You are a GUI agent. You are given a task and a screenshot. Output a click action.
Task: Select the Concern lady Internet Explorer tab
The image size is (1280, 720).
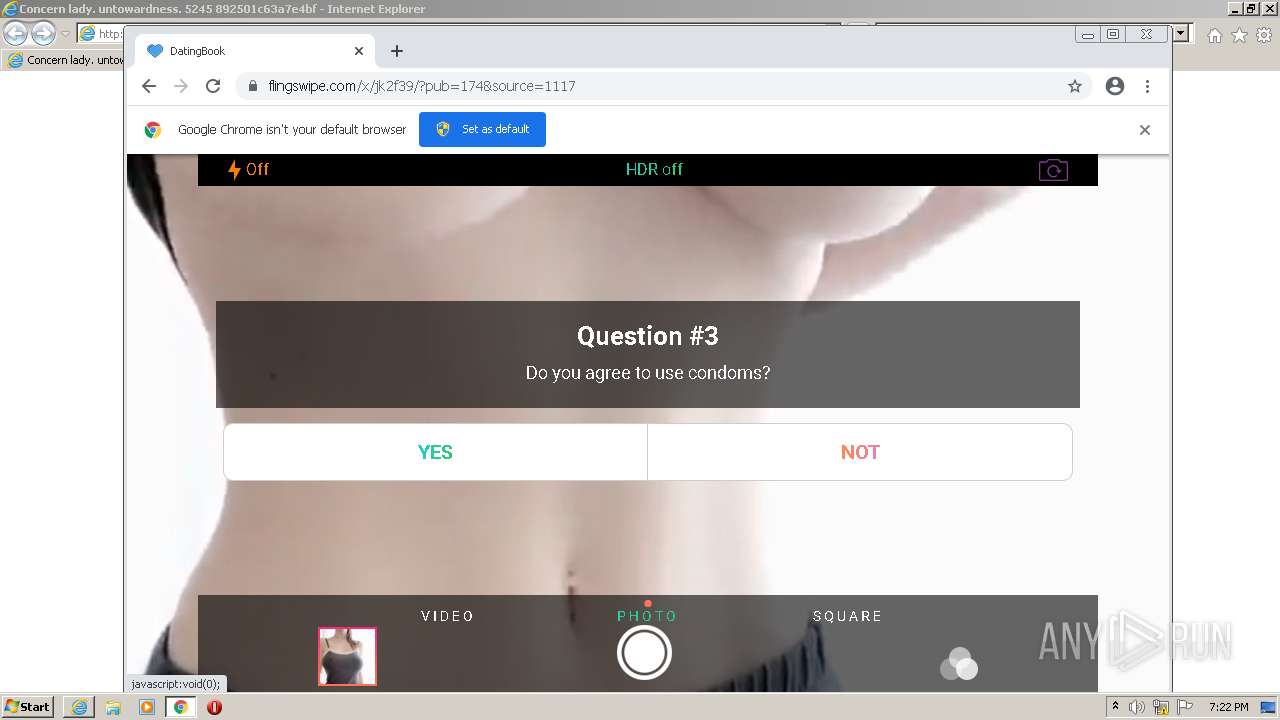click(x=65, y=60)
